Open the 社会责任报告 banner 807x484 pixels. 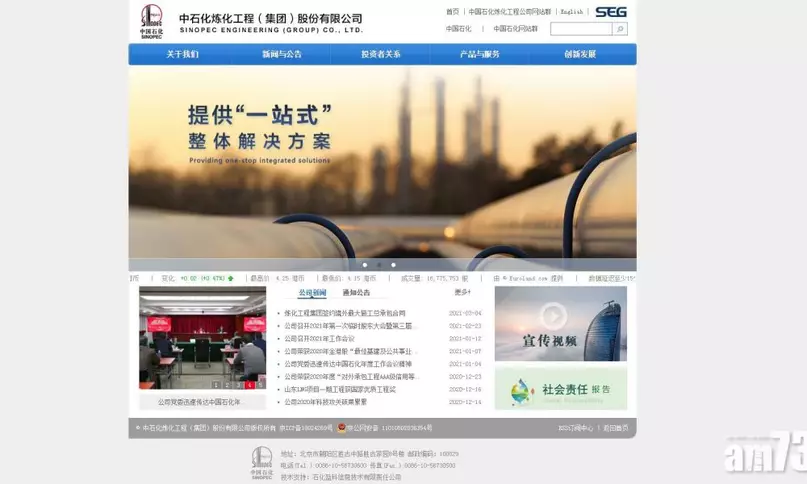[x=561, y=389]
